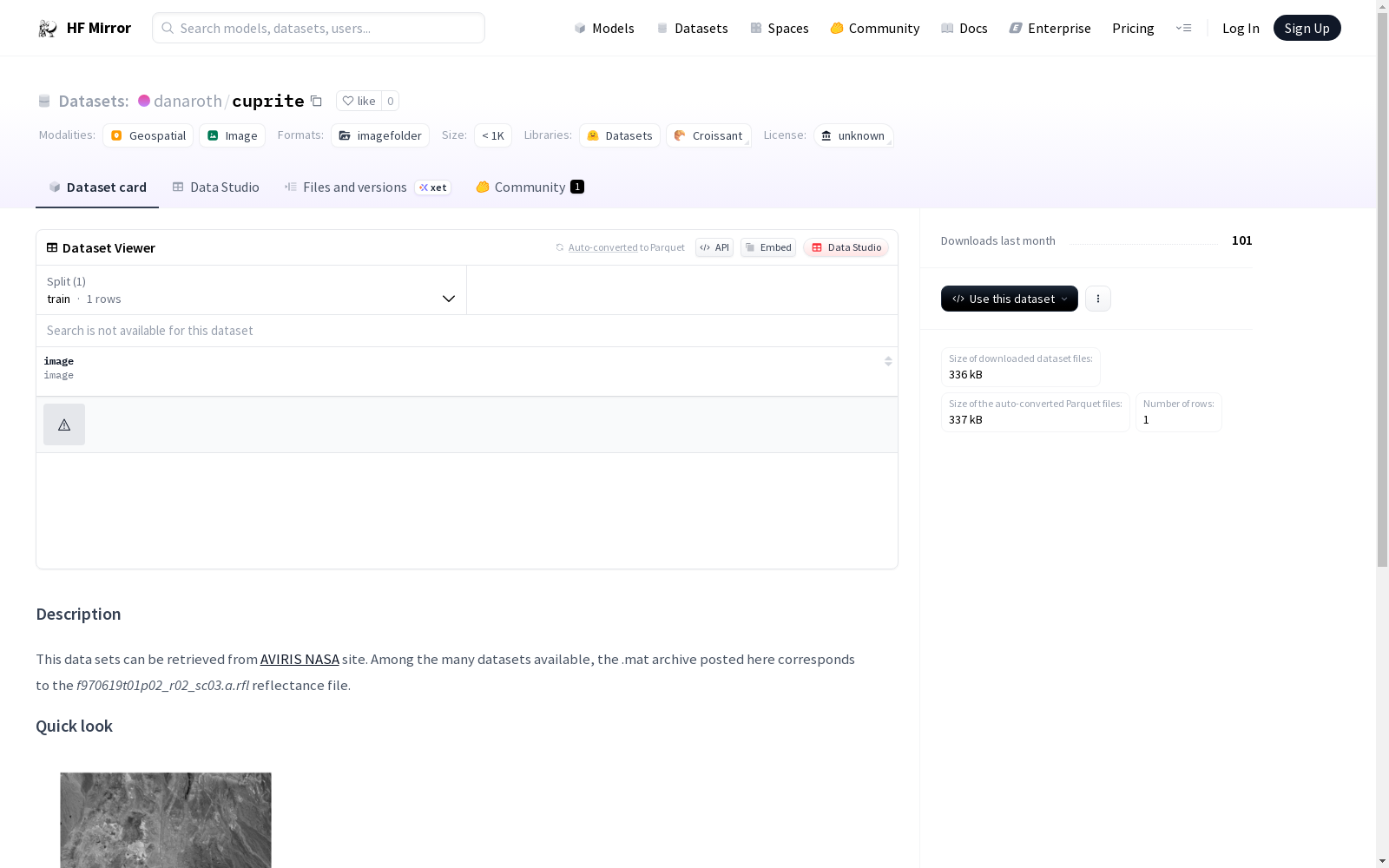Image resolution: width=1389 pixels, height=868 pixels.
Task: Click the Datasets: breadcrumb label
Action: 93,101
